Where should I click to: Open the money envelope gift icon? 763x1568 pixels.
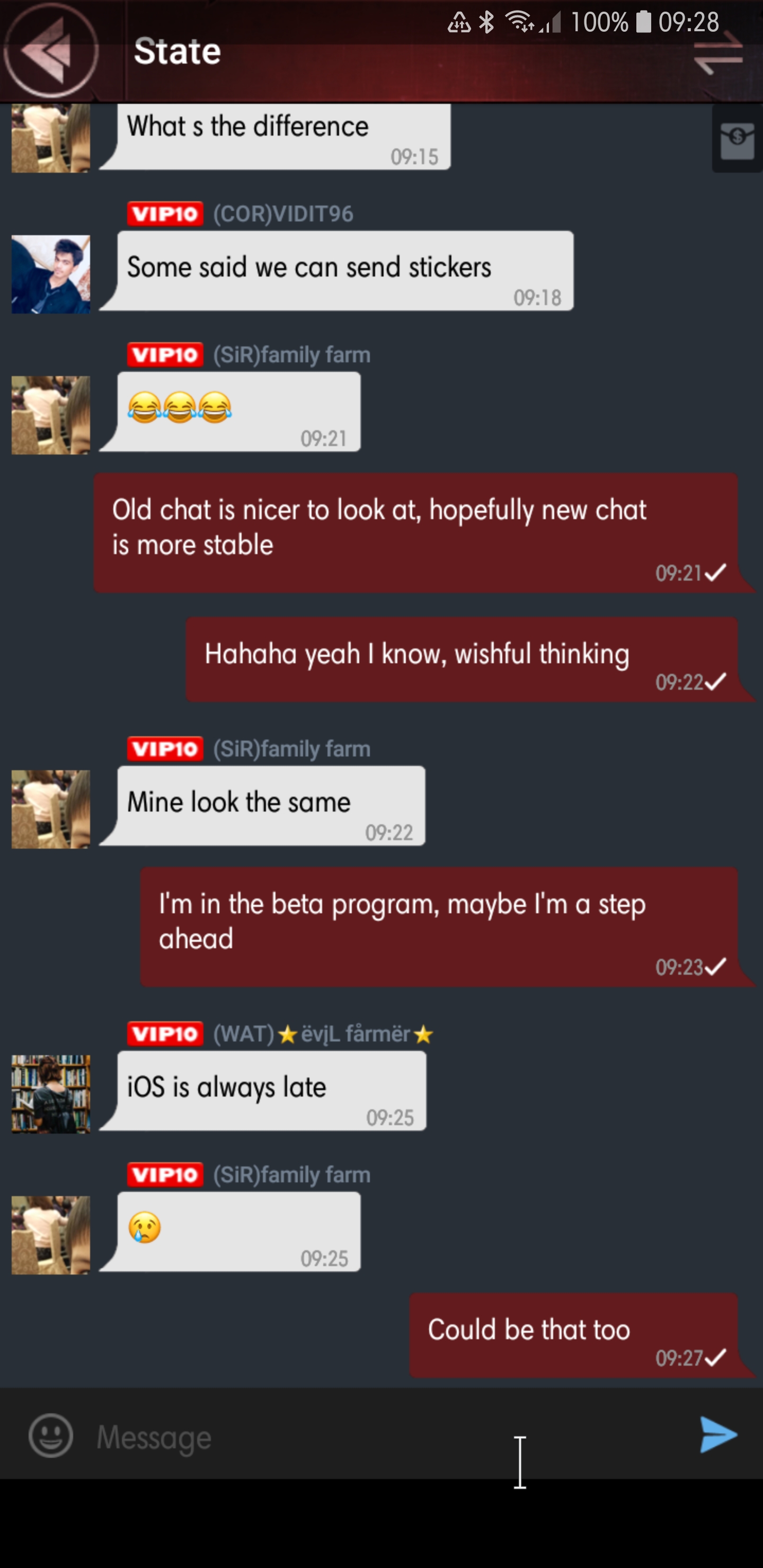pyautogui.click(x=738, y=139)
